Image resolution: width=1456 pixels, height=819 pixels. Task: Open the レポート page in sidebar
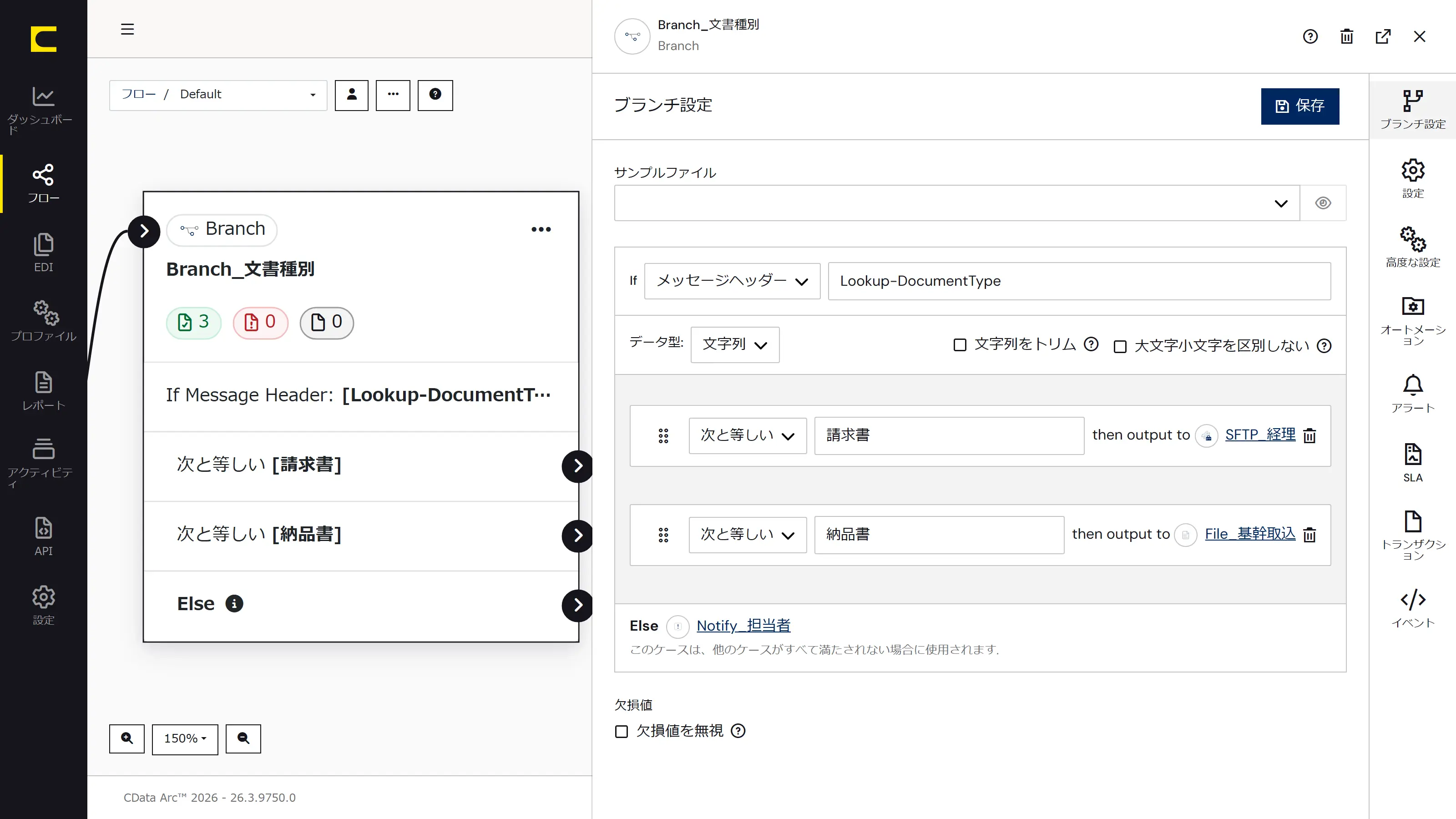[44, 390]
